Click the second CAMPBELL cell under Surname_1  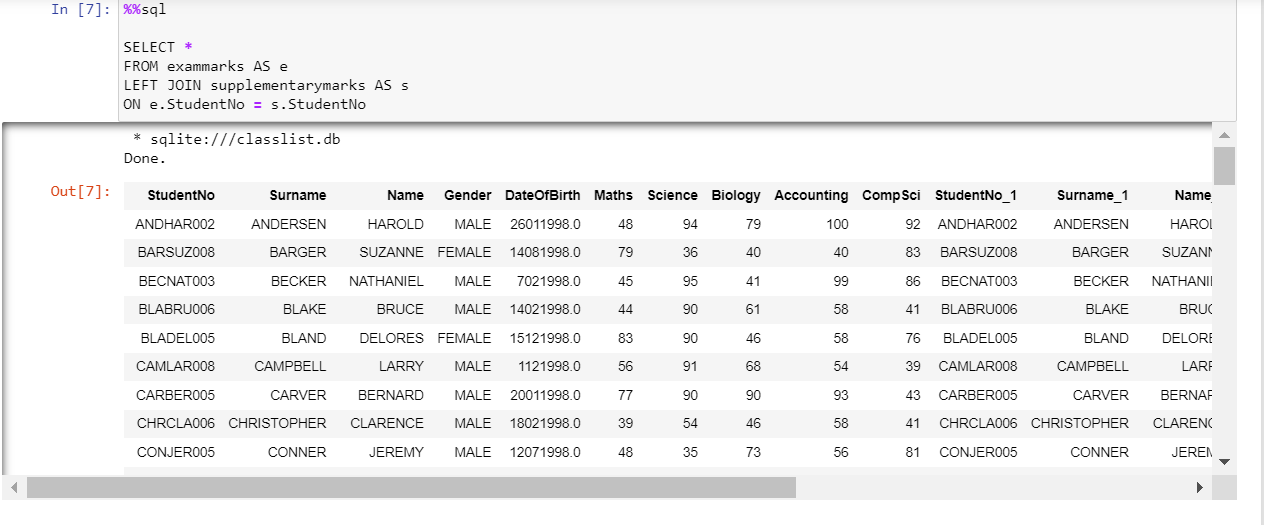click(1093, 366)
